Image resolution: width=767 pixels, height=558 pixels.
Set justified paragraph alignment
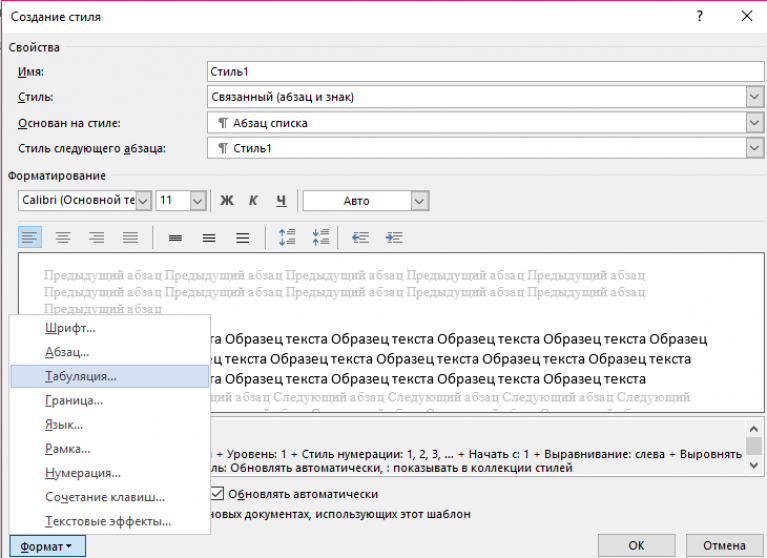pyautogui.click(x=129, y=238)
